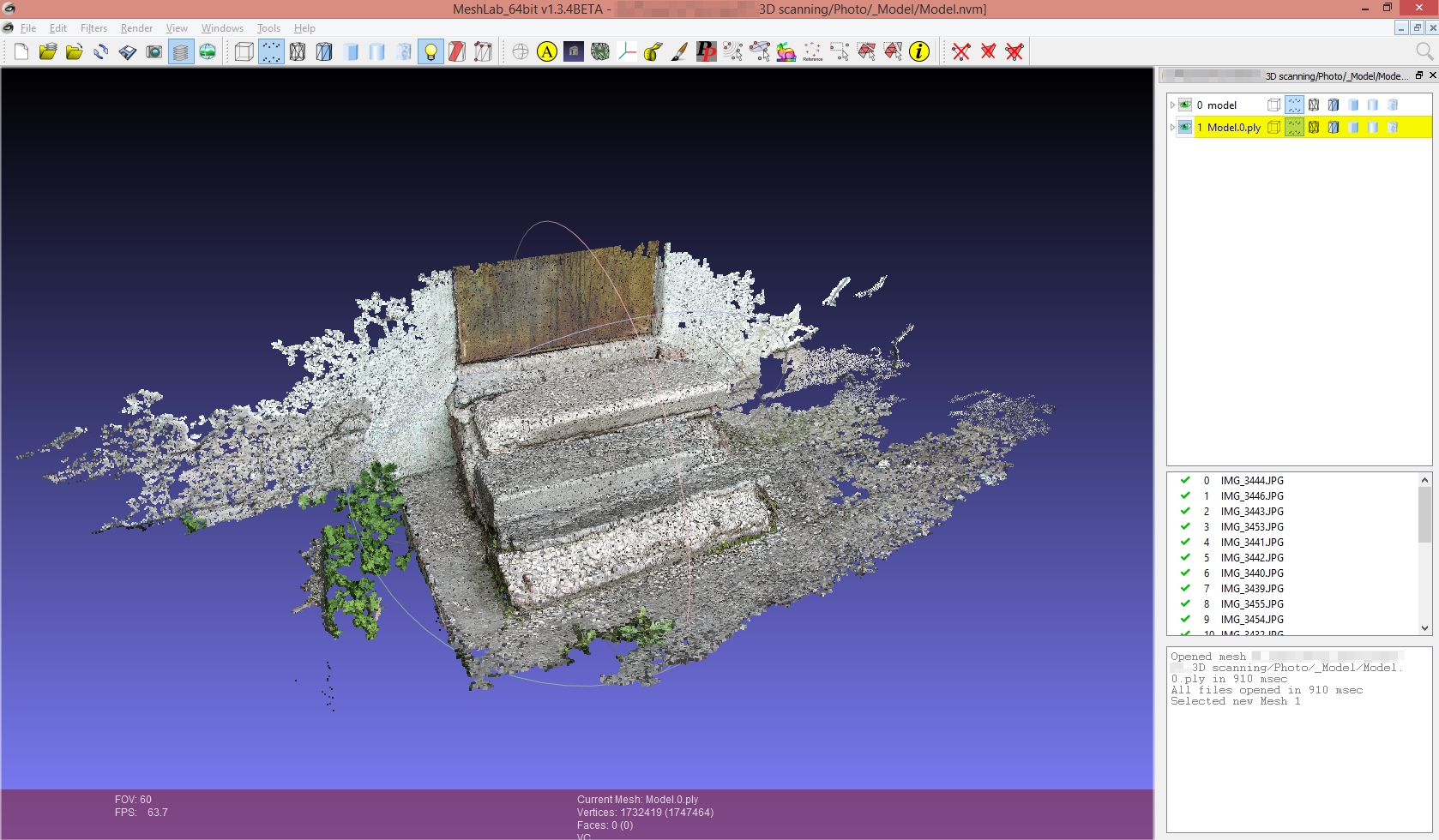Image resolution: width=1439 pixels, height=840 pixels.
Task: Switch to Wireframe render mode in main toolbar
Action: (x=298, y=52)
